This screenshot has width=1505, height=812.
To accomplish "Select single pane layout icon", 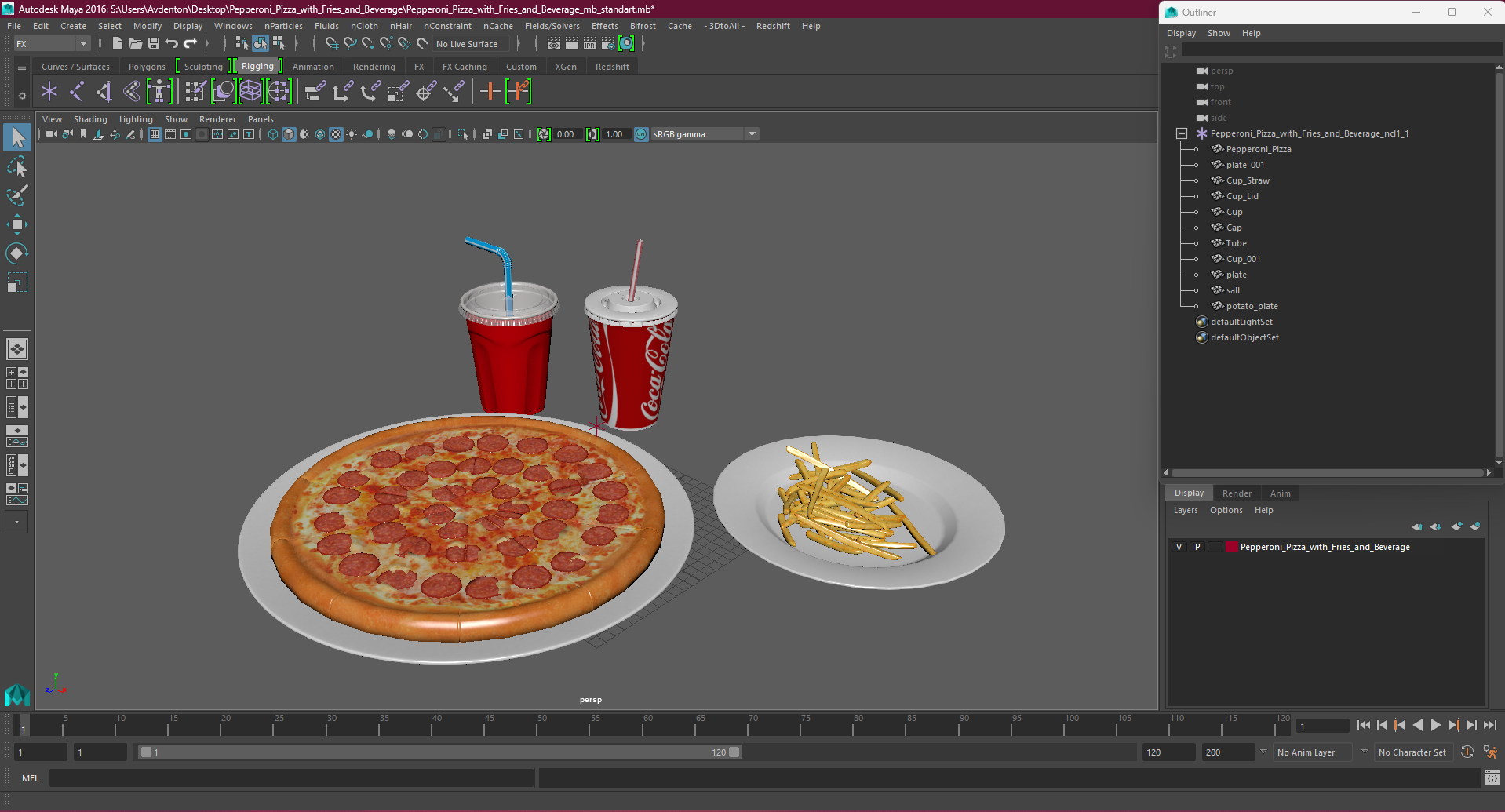I will tap(17, 349).
